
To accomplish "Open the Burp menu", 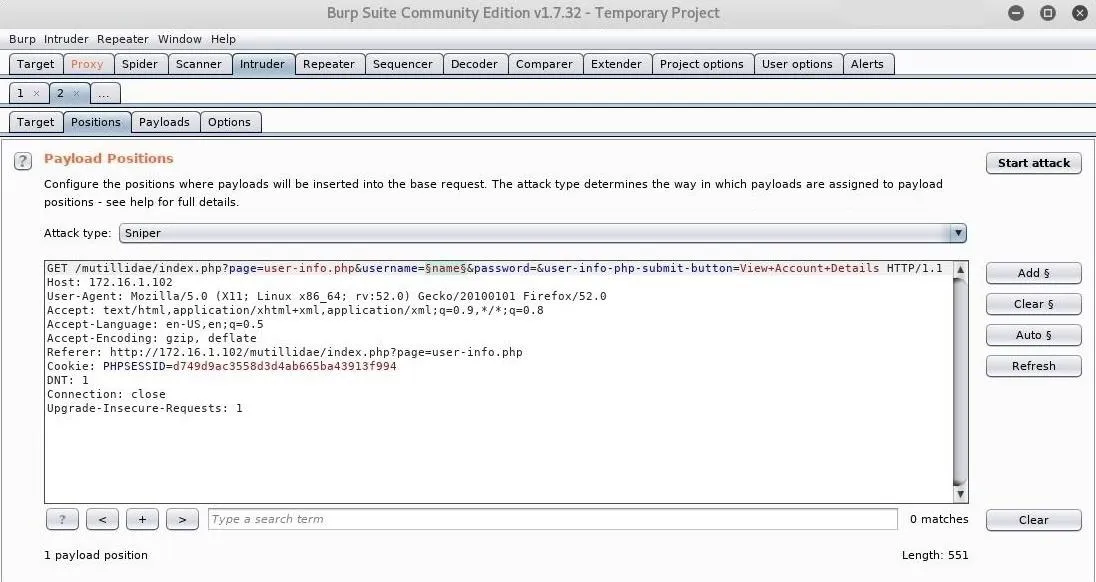I will [22, 39].
